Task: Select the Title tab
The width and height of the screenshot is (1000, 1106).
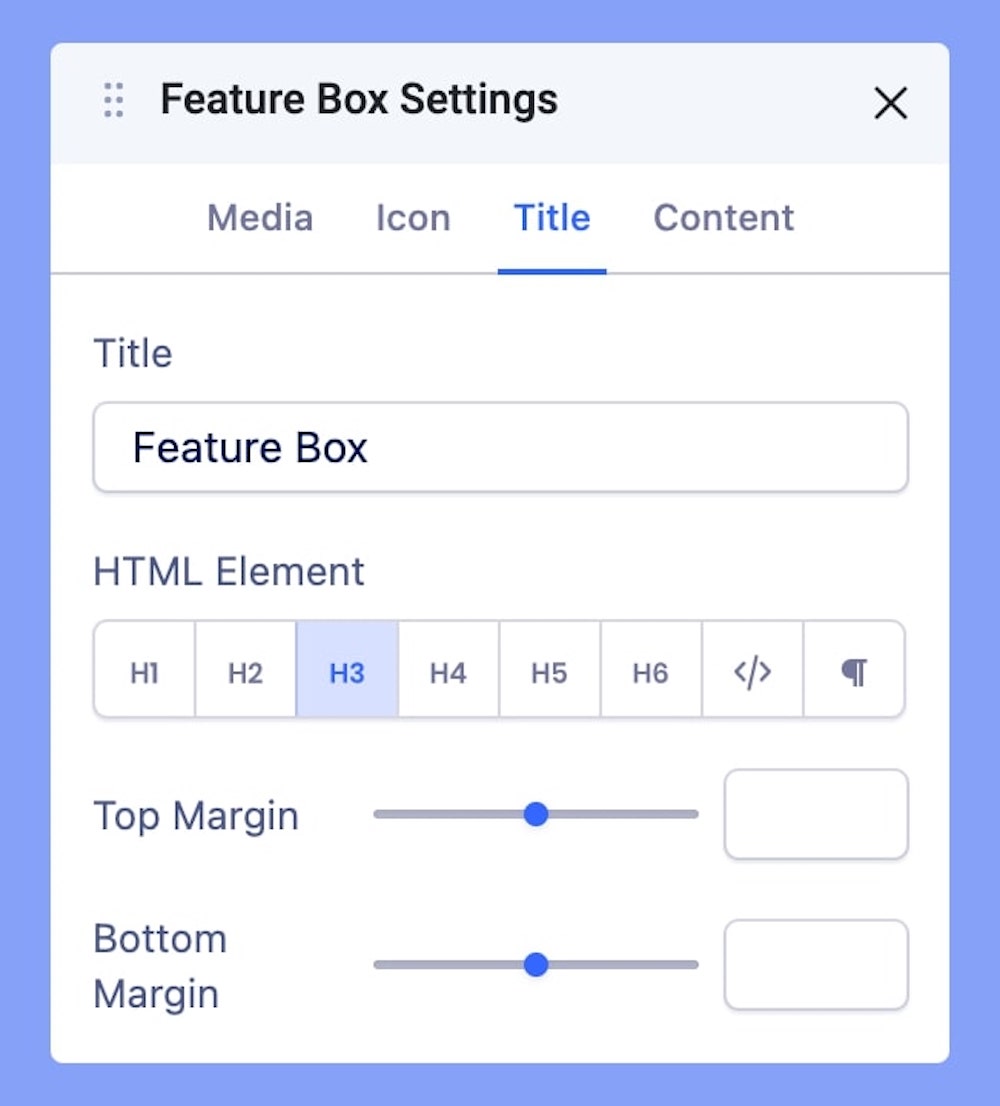Action: pos(552,218)
